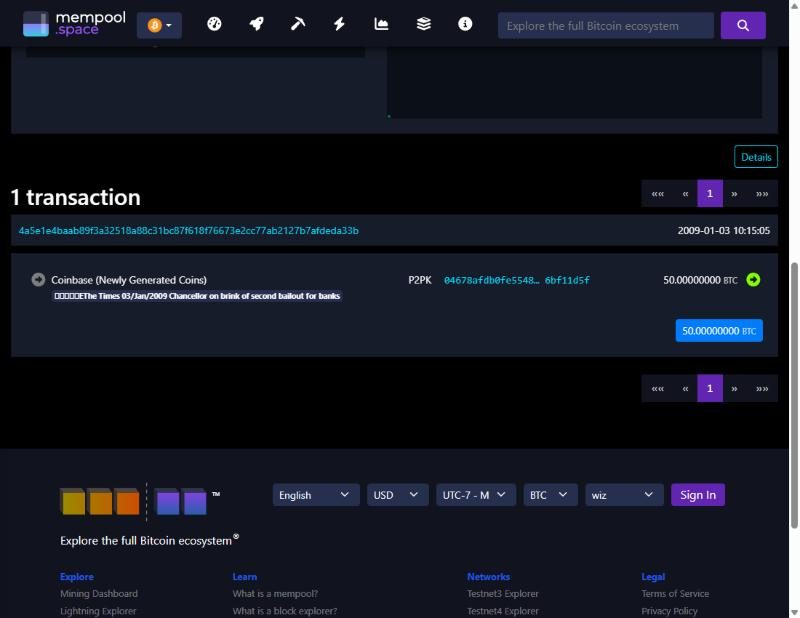
Task: Open What is a mempool? link
Action: point(275,594)
